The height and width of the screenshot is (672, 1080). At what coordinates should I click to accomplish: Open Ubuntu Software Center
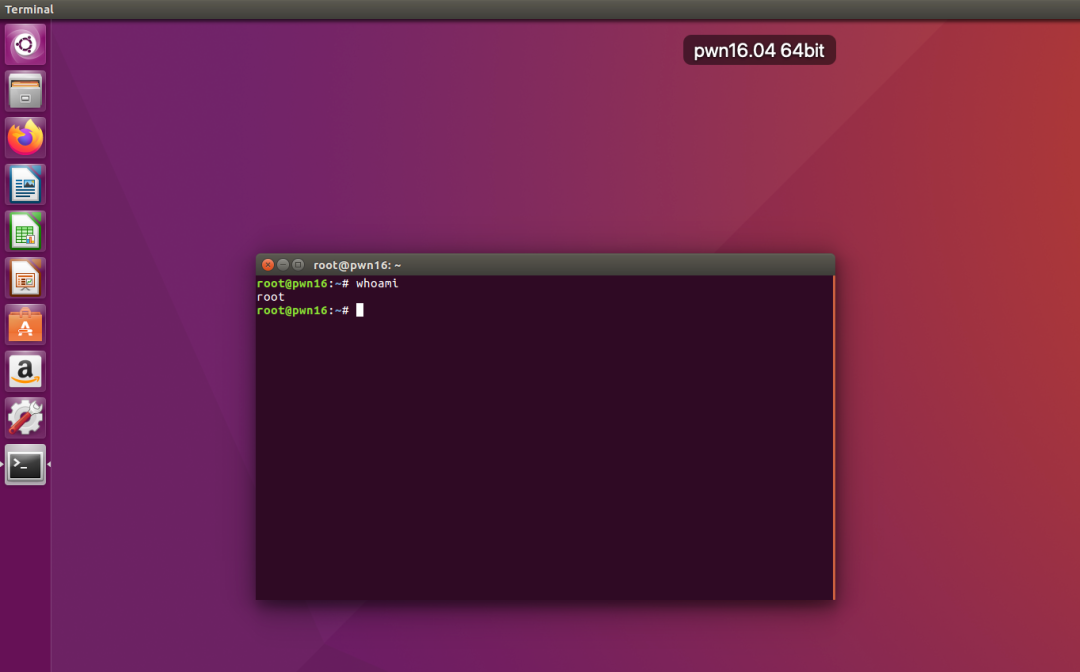point(24,324)
